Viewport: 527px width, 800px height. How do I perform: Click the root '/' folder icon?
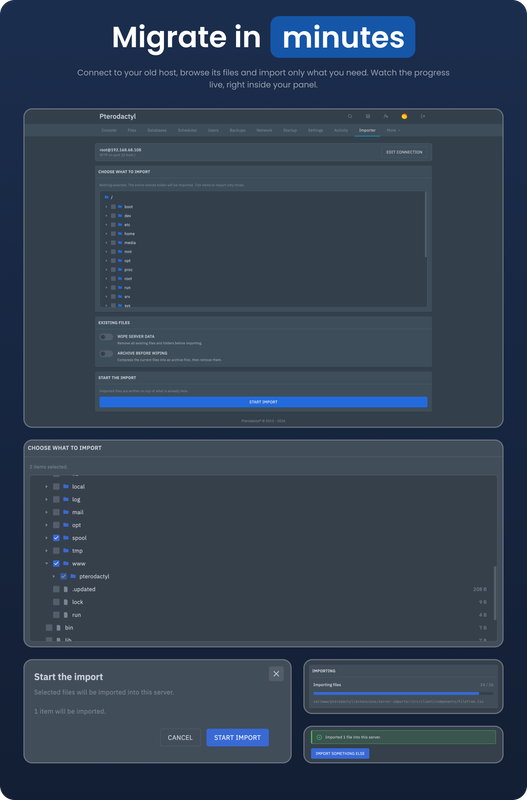tap(106, 197)
